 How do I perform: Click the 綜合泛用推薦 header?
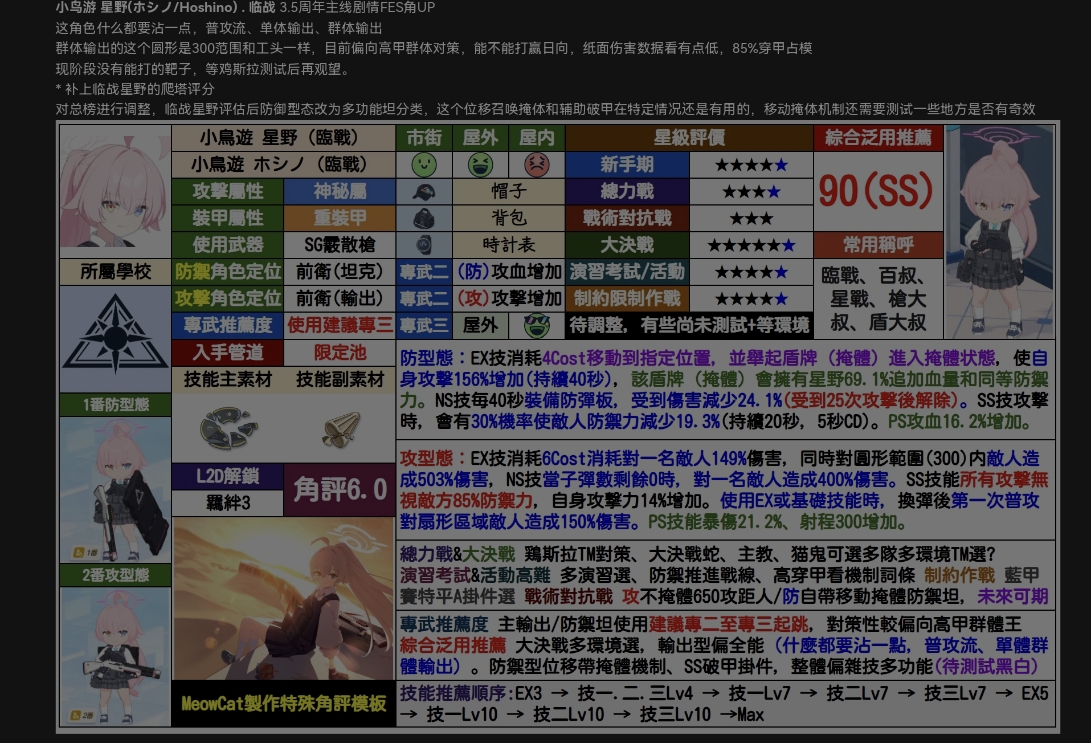878,138
